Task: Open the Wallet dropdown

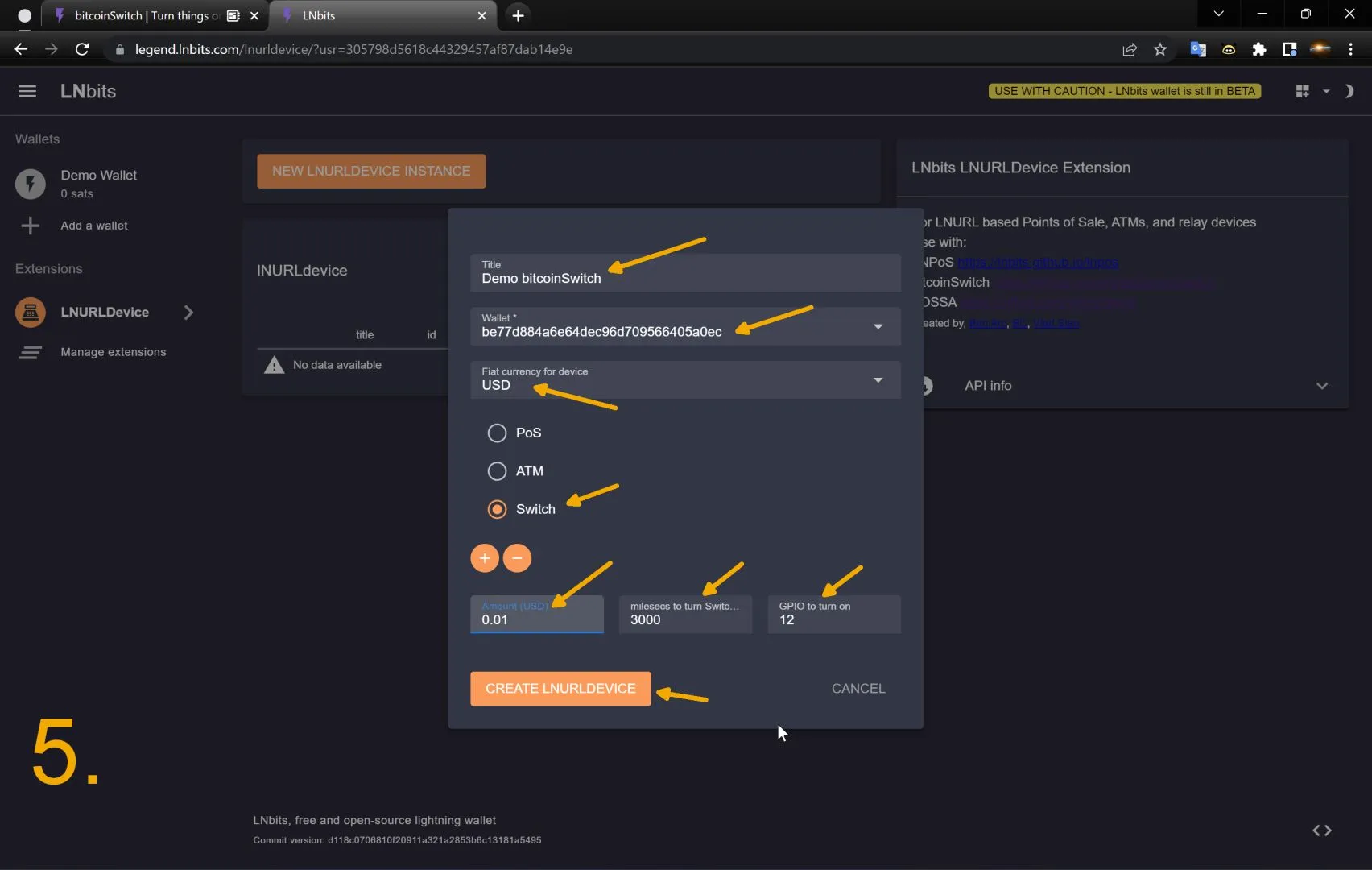Action: (878, 326)
